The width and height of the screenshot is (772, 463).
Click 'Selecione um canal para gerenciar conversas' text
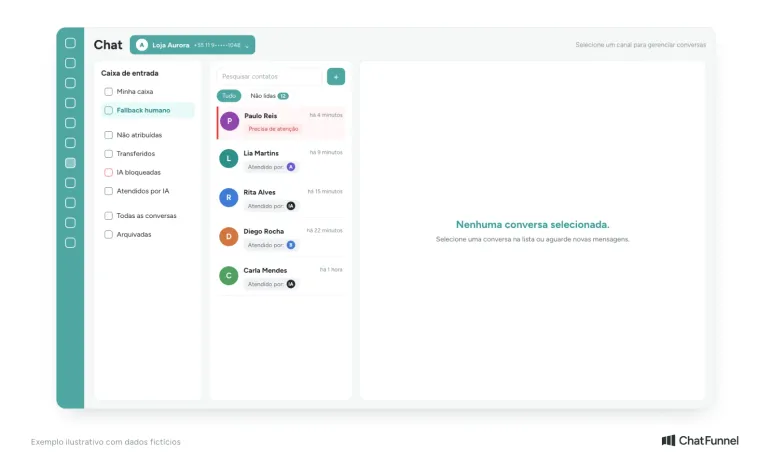pos(641,45)
